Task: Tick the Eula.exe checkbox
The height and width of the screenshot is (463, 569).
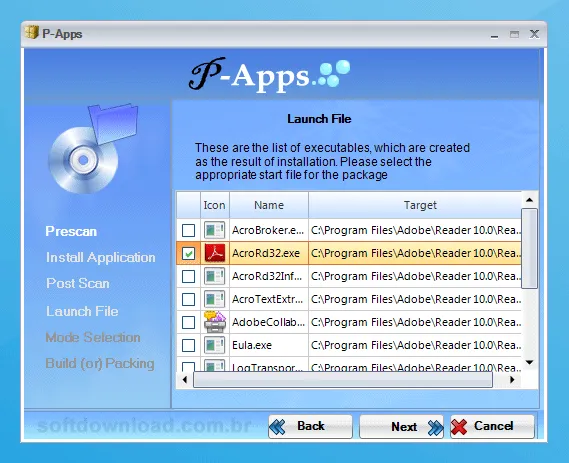Action: pyautogui.click(x=188, y=345)
